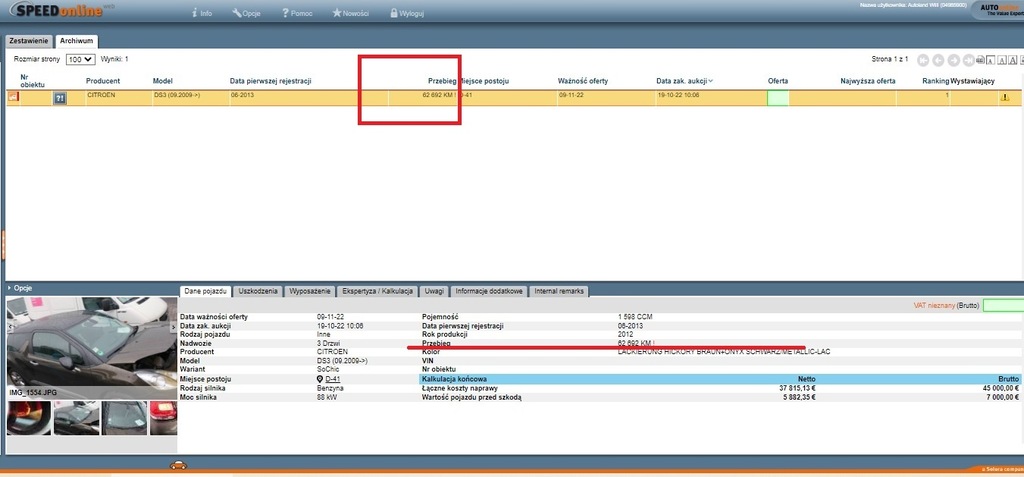Click the Brutto offer input field
The height and width of the screenshot is (477, 1024).
click(x=1002, y=305)
